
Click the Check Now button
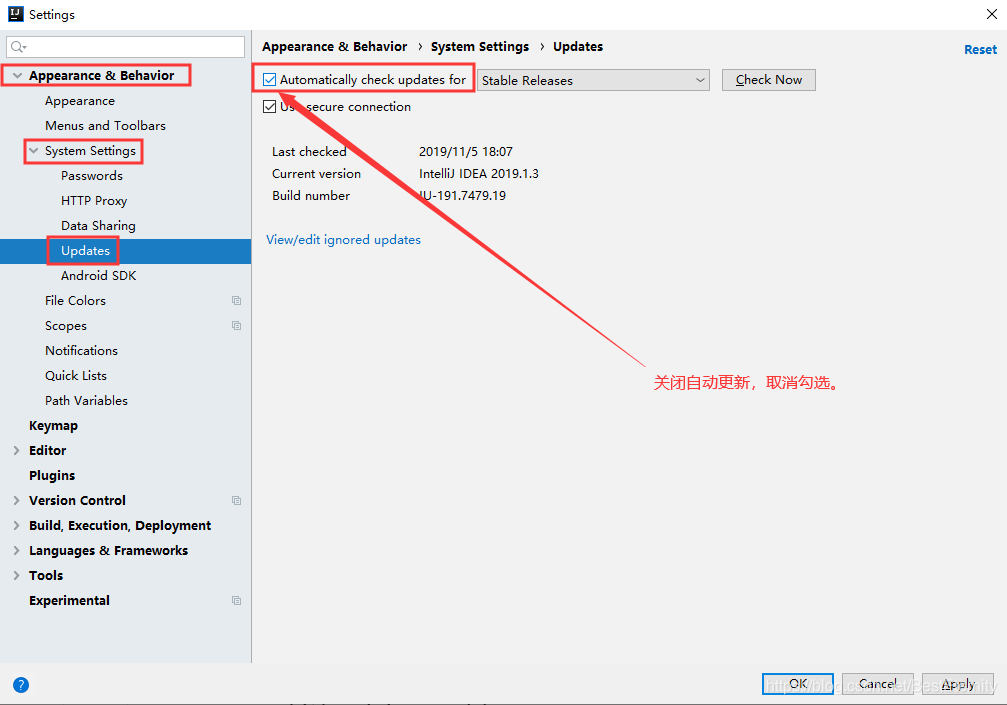(x=769, y=80)
